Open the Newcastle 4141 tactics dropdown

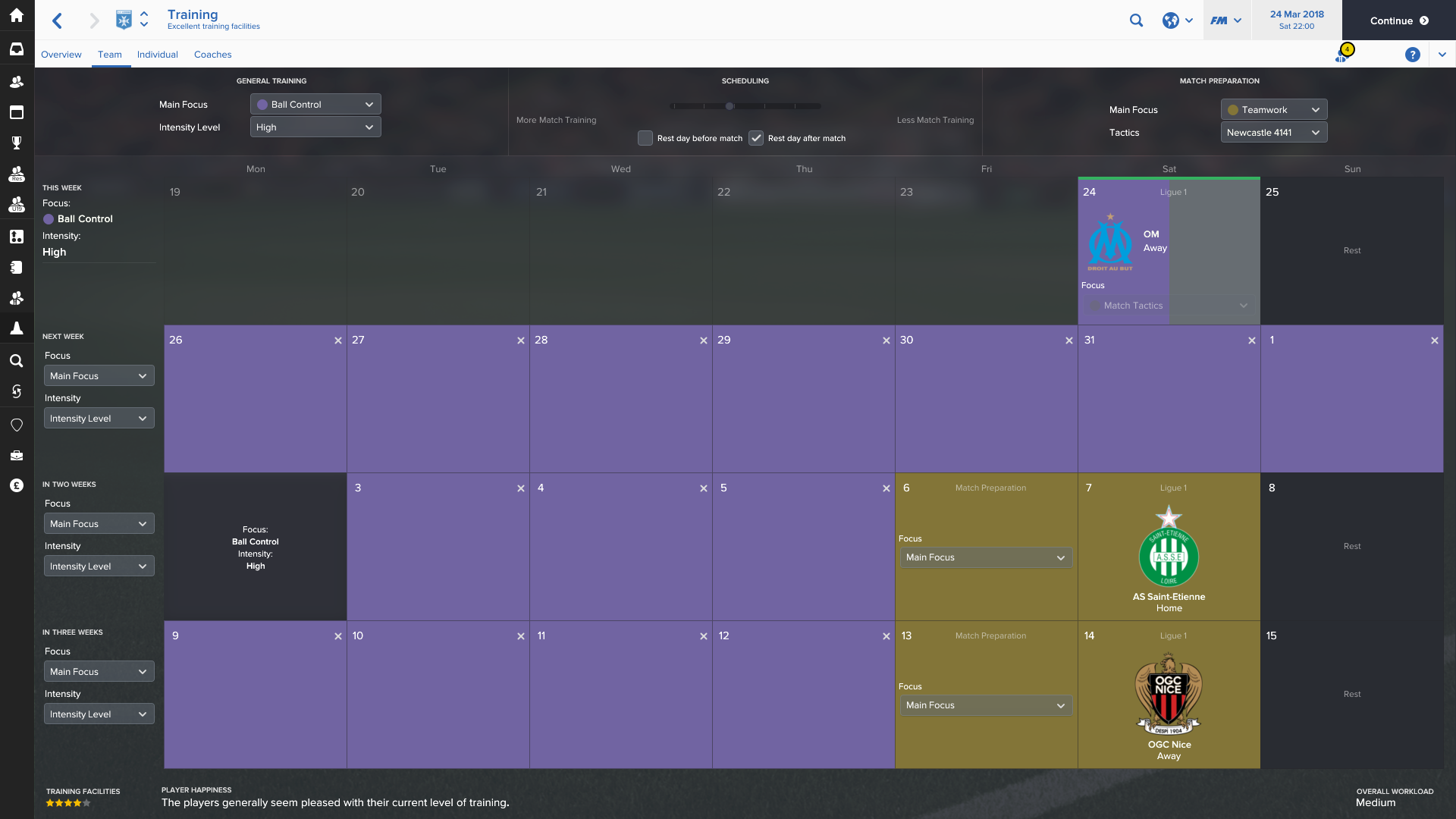click(1273, 133)
